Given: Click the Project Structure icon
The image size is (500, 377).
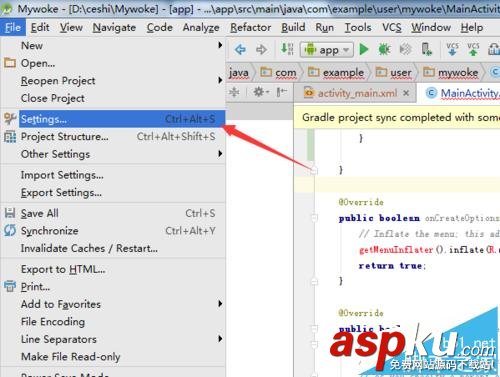Looking at the screenshot, I should (x=10, y=137).
